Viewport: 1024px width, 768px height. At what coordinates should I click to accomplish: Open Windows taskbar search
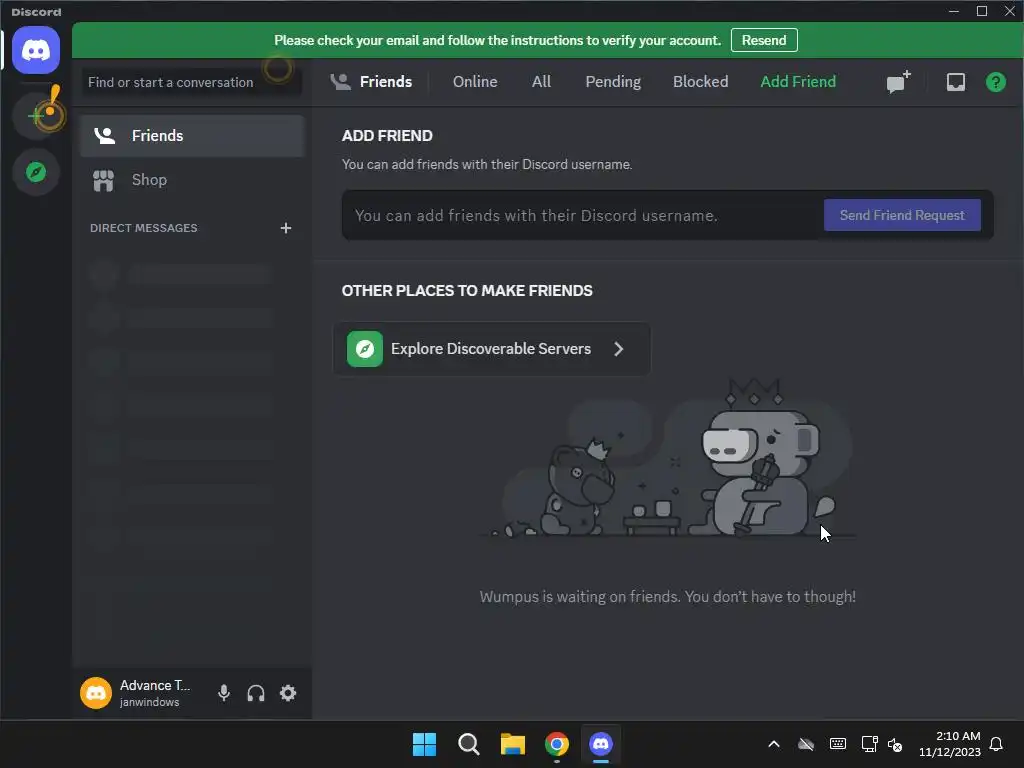click(468, 744)
